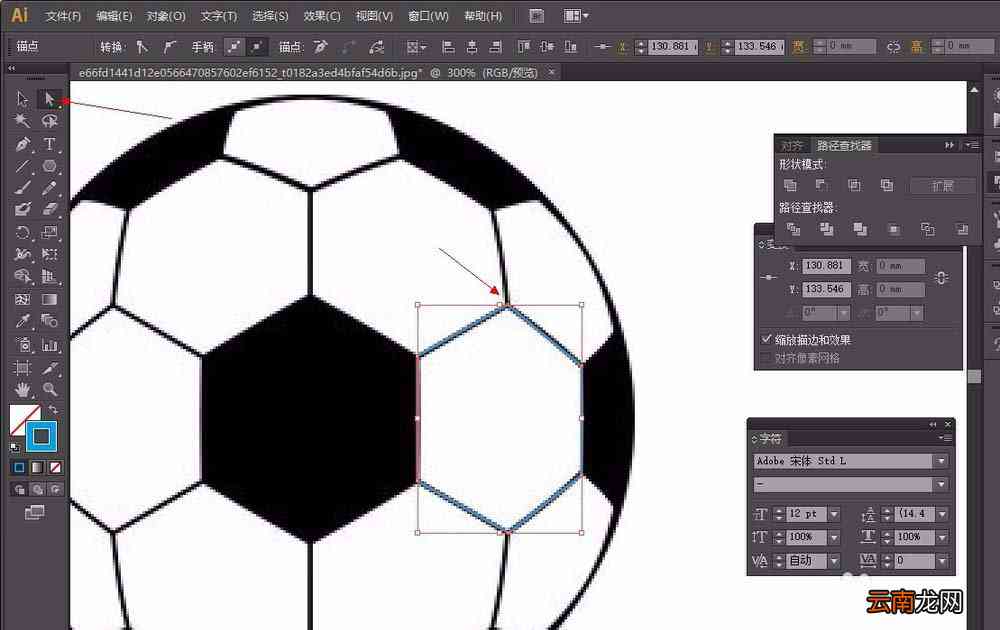The width and height of the screenshot is (1000, 630).
Task: Click Minus Front in Pathfinder shape modes
Action: click(821, 185)
